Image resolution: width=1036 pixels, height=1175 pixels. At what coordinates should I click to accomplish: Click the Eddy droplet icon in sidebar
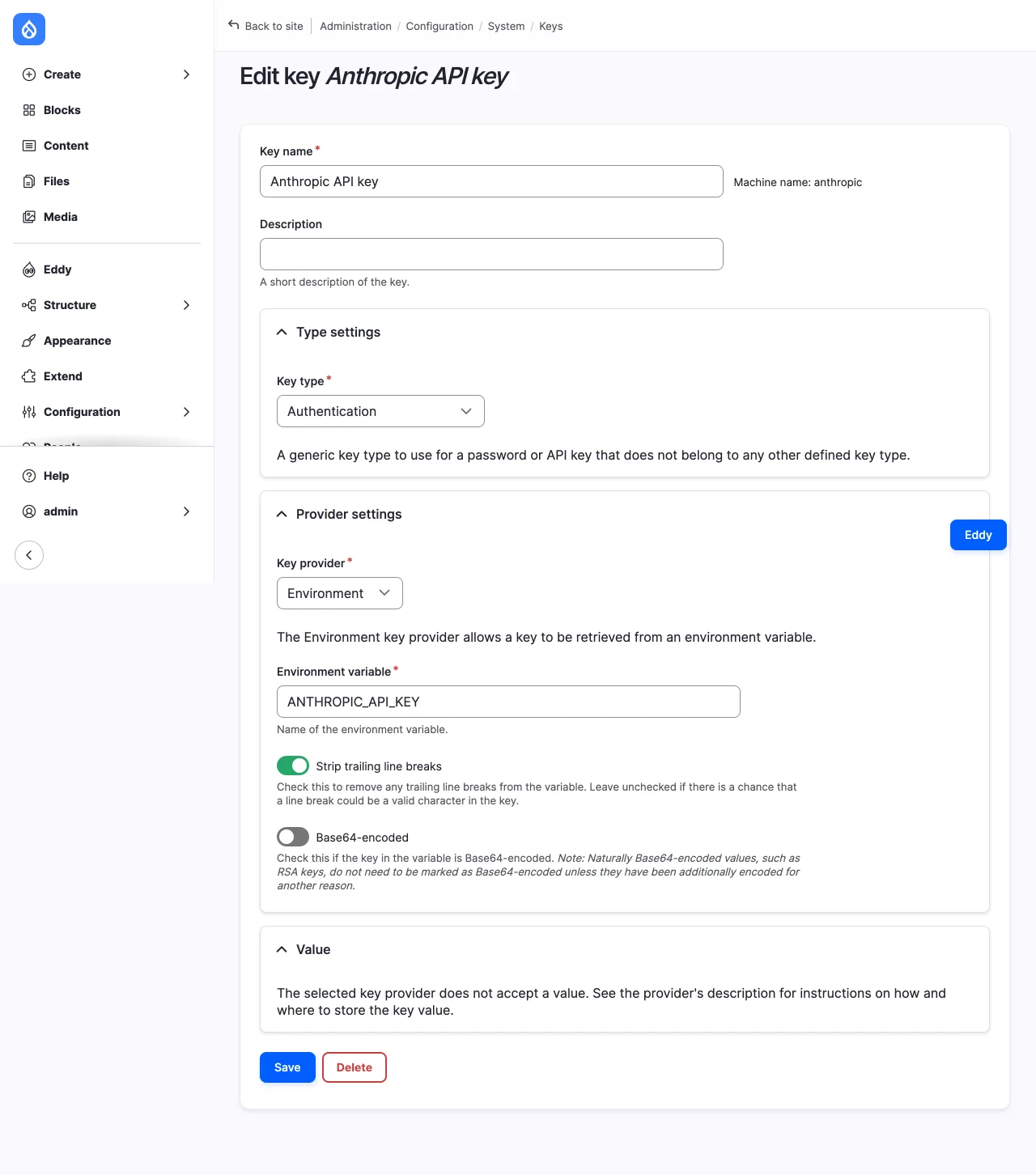click(x=29, y=269)
